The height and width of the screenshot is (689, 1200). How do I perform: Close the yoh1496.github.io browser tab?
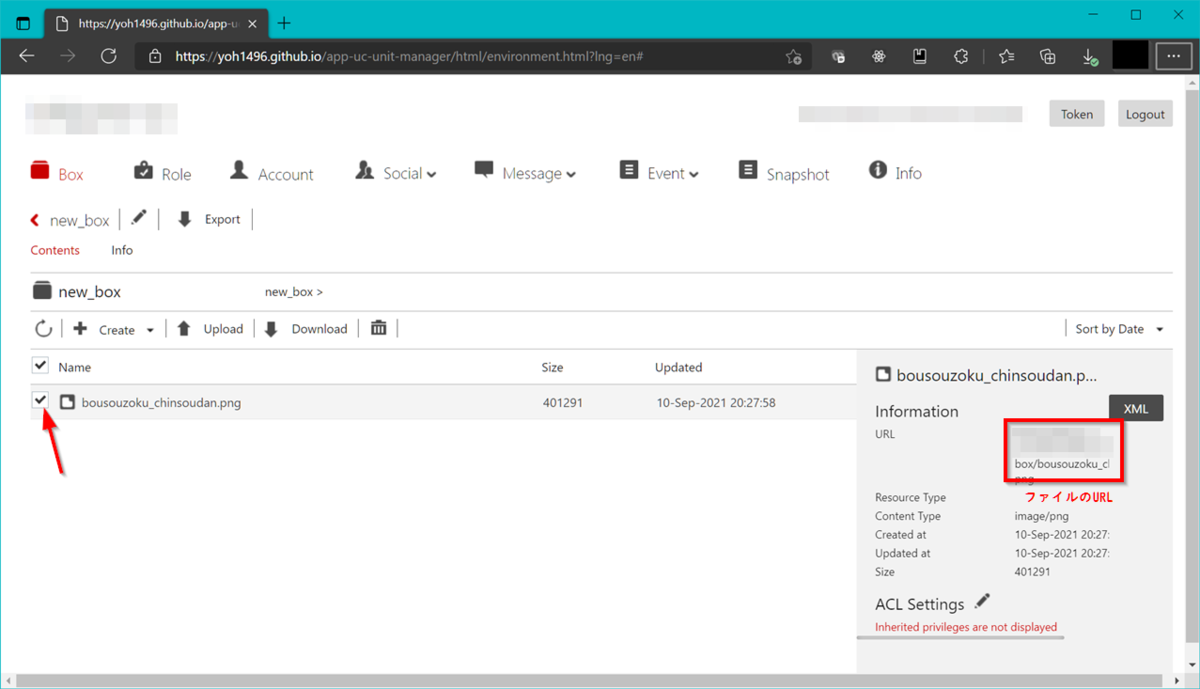(253, 22)
